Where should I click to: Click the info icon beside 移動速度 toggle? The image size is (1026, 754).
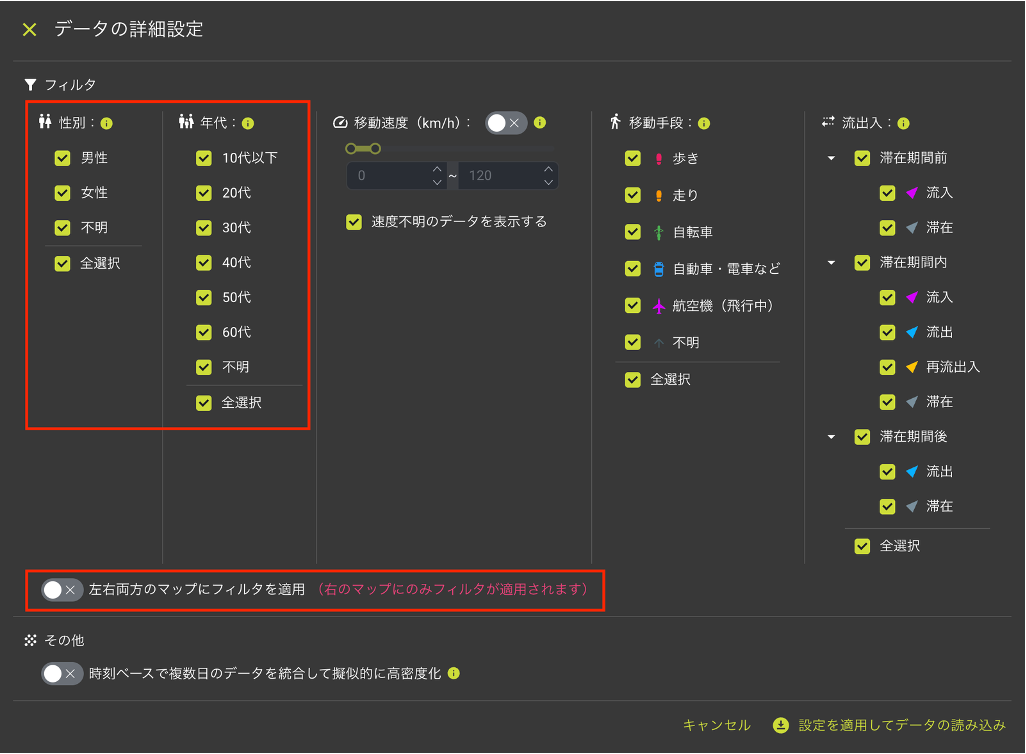(540, 123)
